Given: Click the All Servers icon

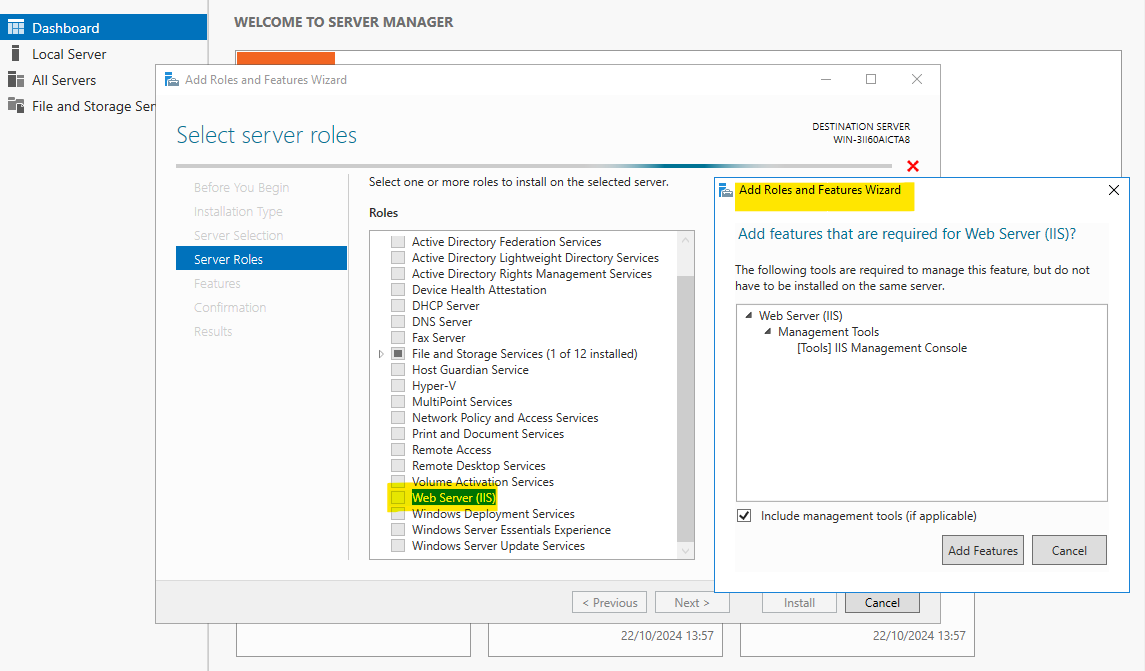Looking at the screenshot, I should point(16,80).
